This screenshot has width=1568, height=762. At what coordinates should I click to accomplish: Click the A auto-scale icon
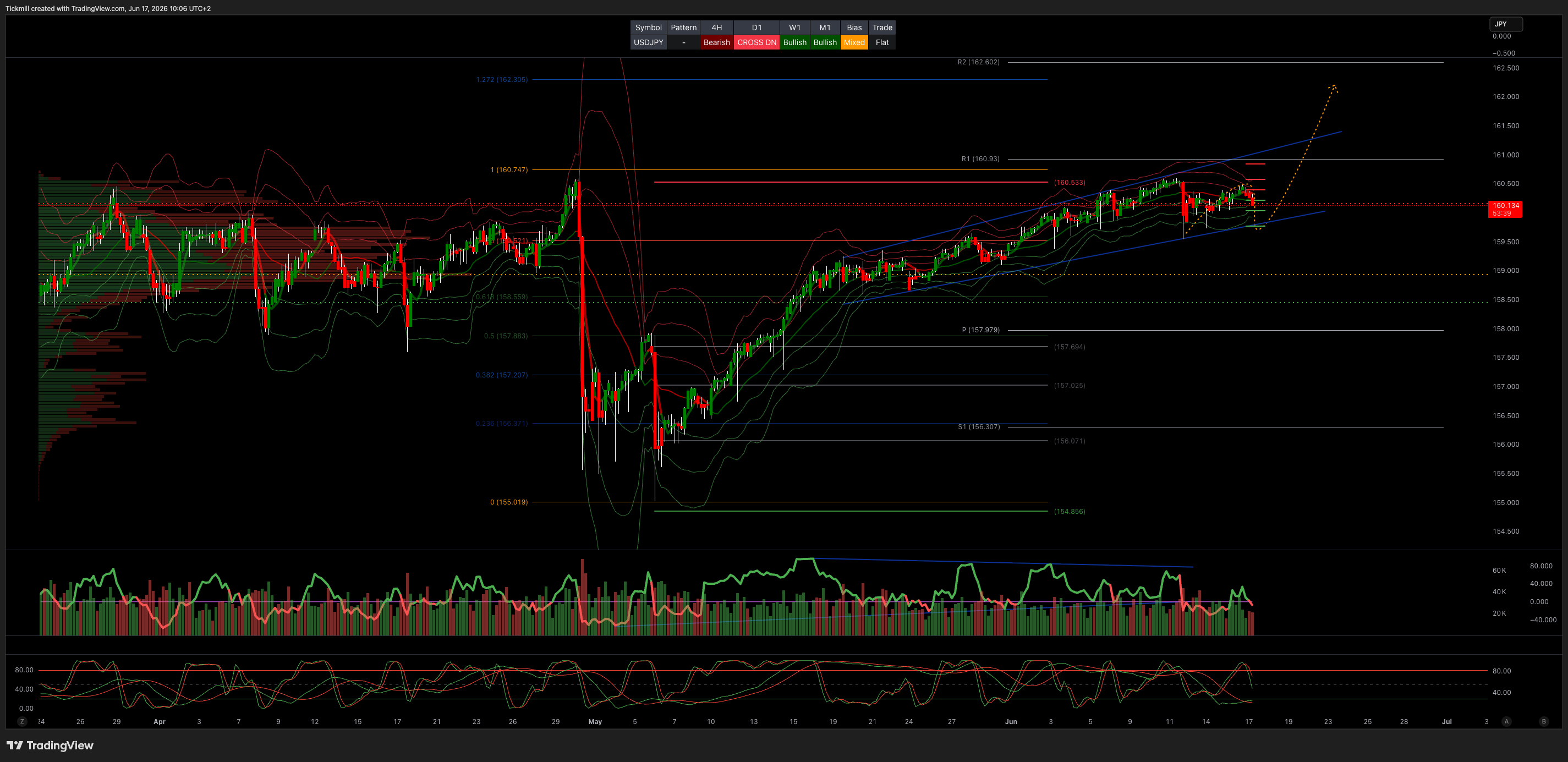(1506, 721)
